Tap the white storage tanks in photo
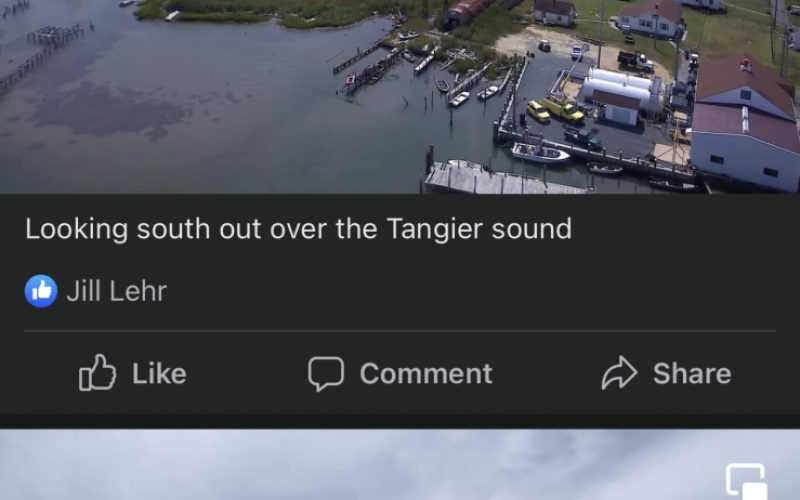The height and width of the screenshot is (500, 800). click(x=619, y=87)
